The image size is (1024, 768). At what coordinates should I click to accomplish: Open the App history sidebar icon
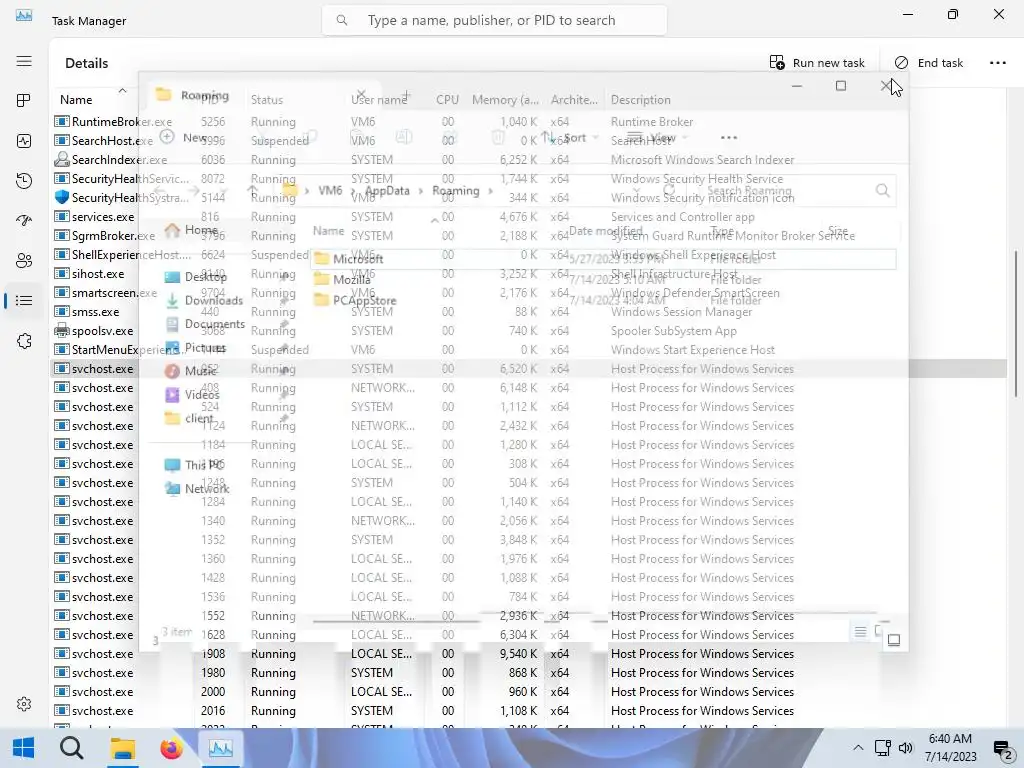tap(24, 181)
